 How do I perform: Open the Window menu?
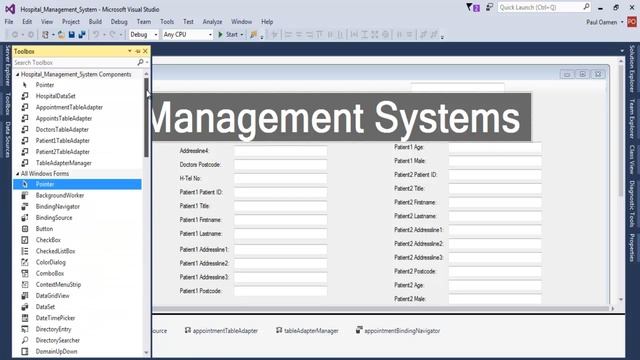tap(241, 22)
